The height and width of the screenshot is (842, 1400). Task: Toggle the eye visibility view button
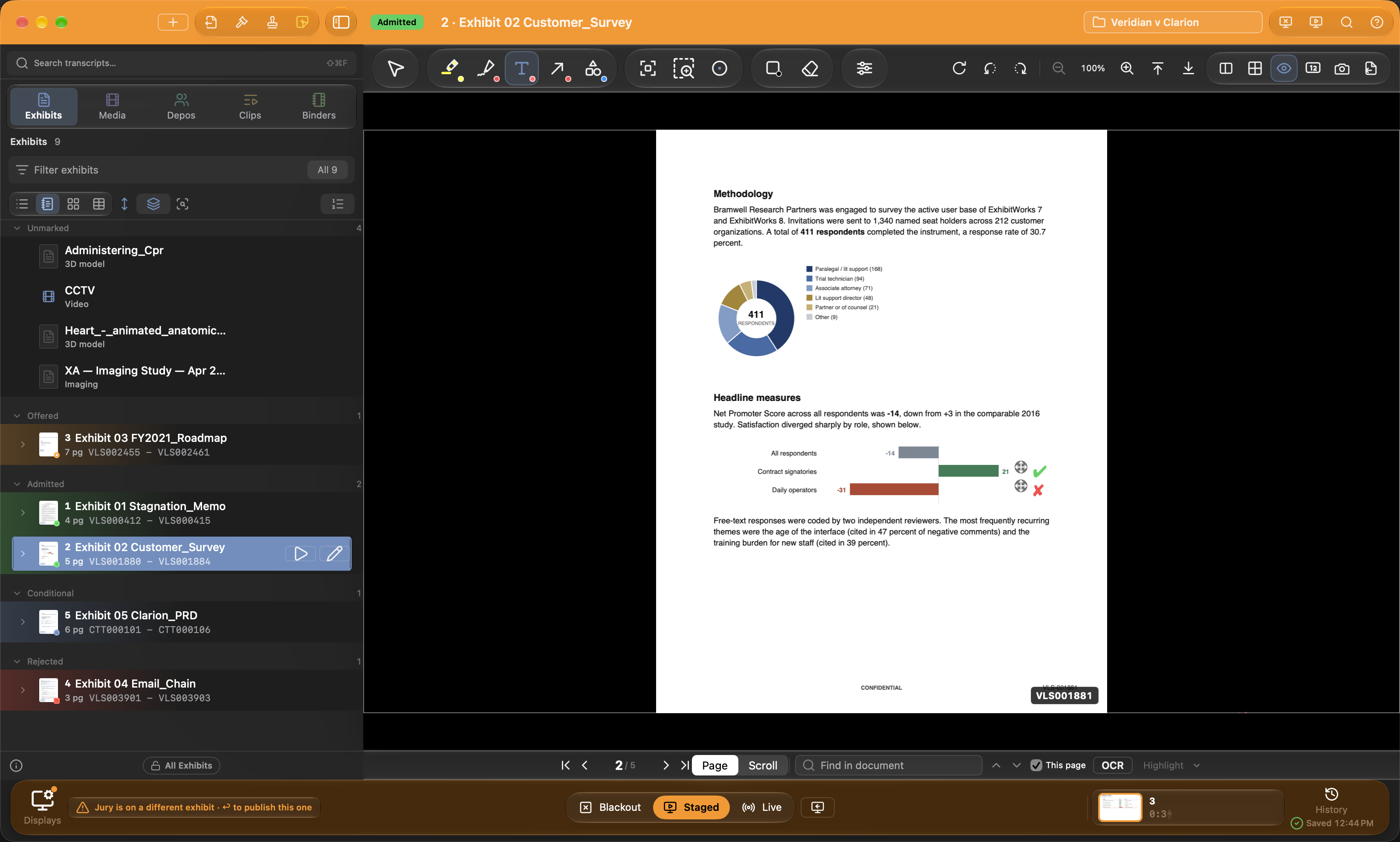coord(1284,69)
